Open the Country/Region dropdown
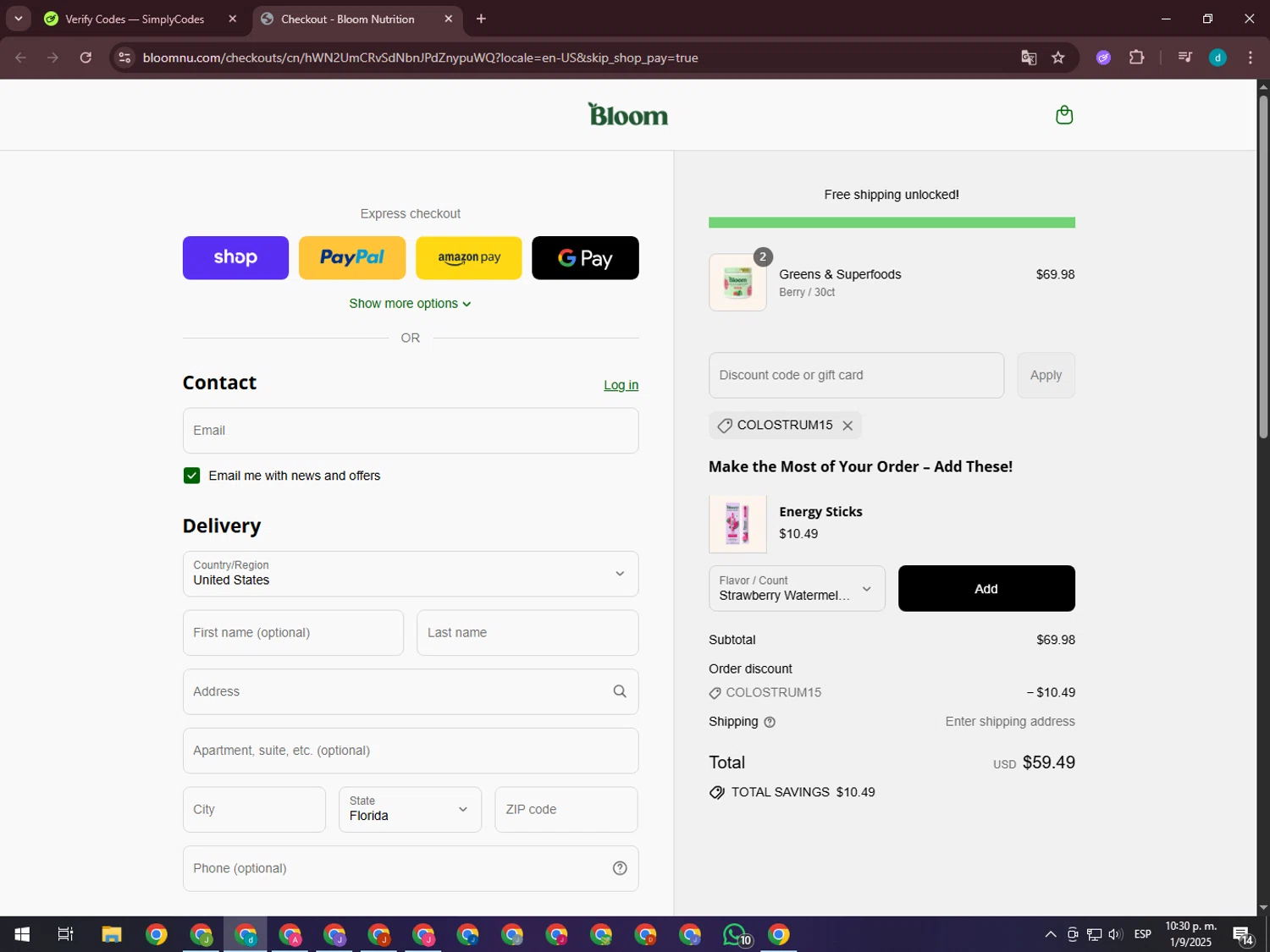The image size is (1270, 952). tap(411, 574)
